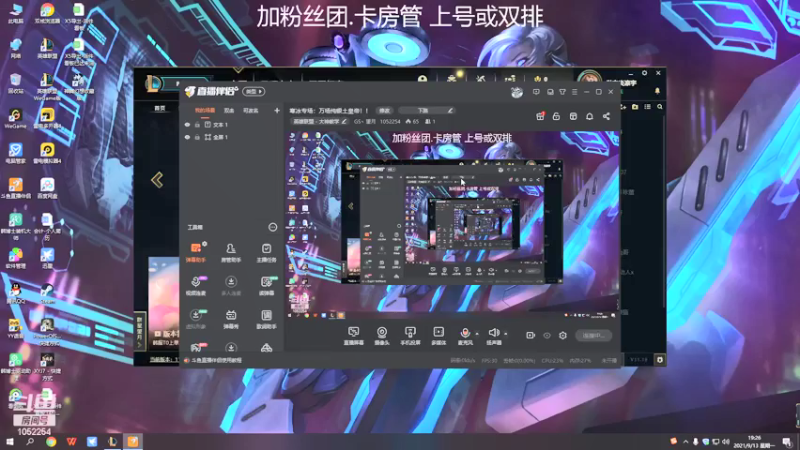
Task: Hide the 文本 1 layer with the eye icon
Action: (x=187, y=124)
